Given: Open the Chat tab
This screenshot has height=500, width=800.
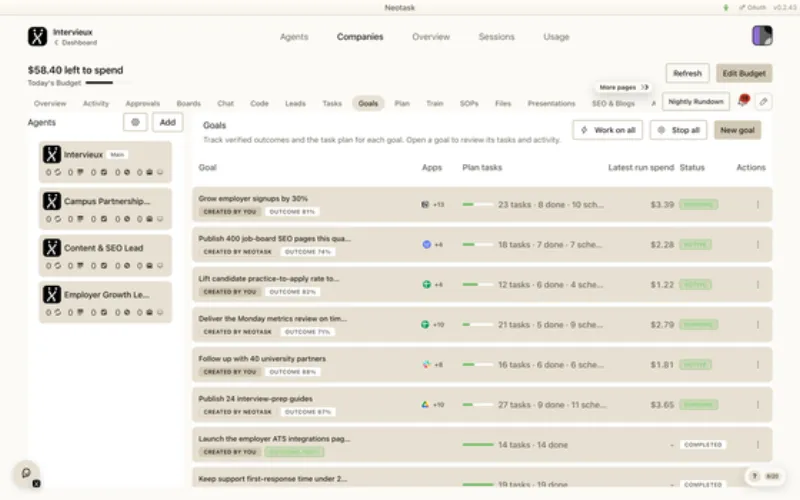Looking at the screenshot, I should click(x=226, y=104).
